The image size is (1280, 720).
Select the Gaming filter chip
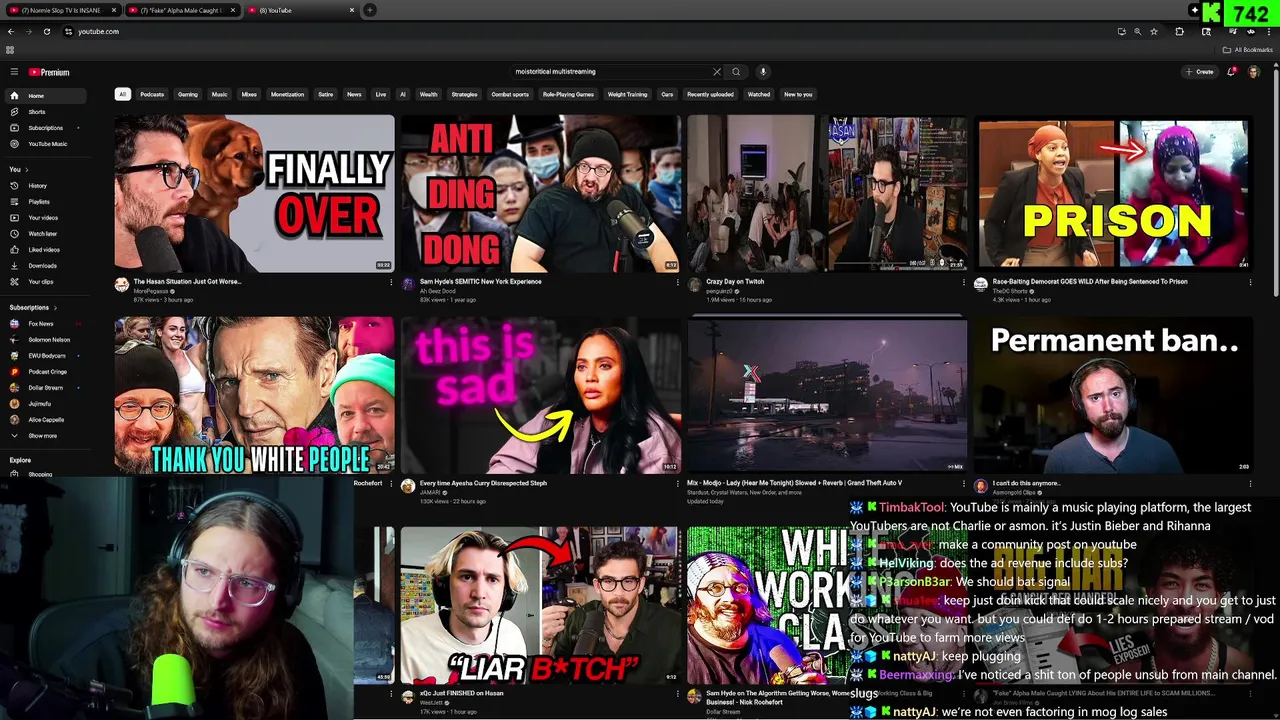188,94
